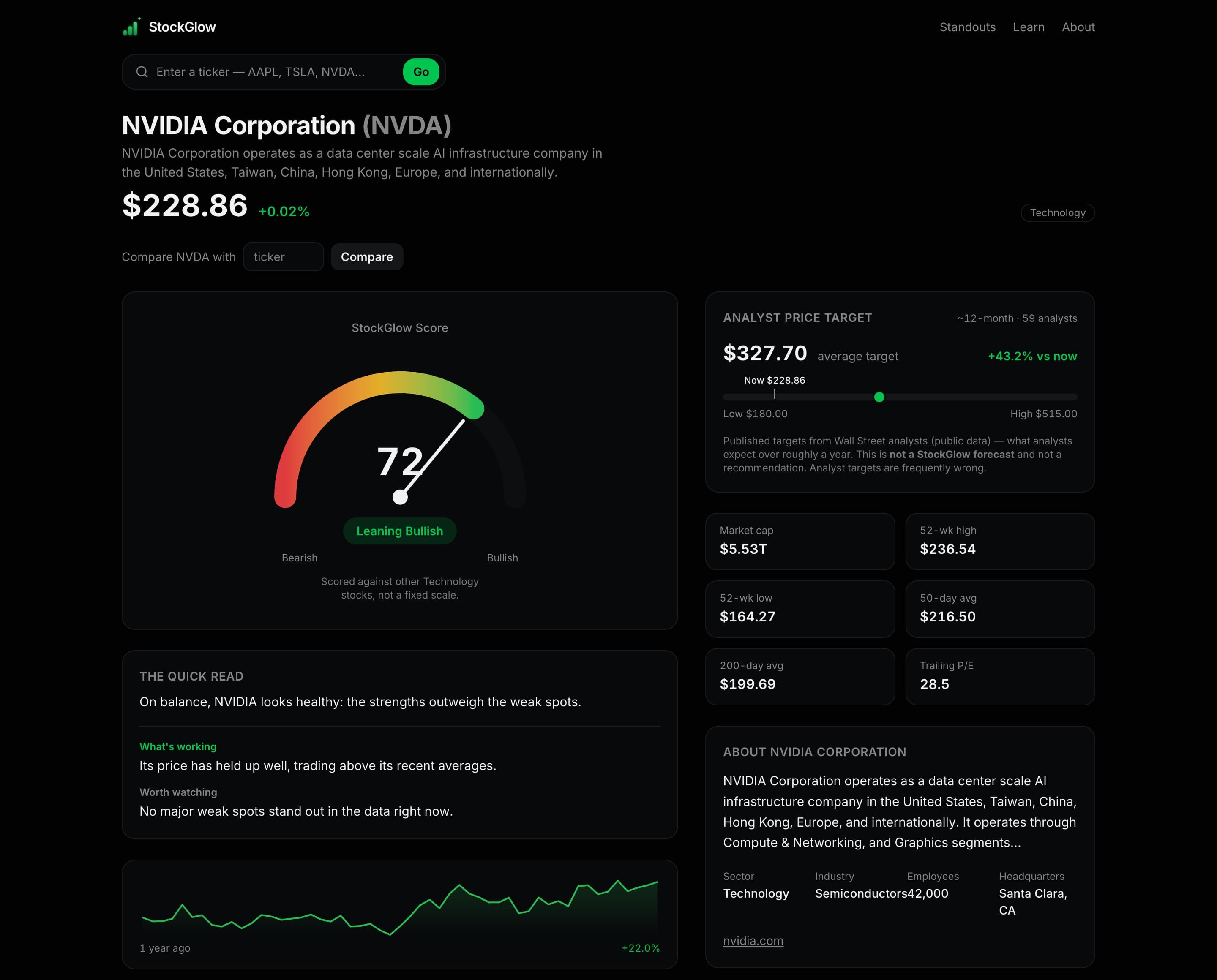Screen dimensions: 1217x980
Task: Click the +22.0% chart return label
Action: pyautogui.click(x=641, y=948)
